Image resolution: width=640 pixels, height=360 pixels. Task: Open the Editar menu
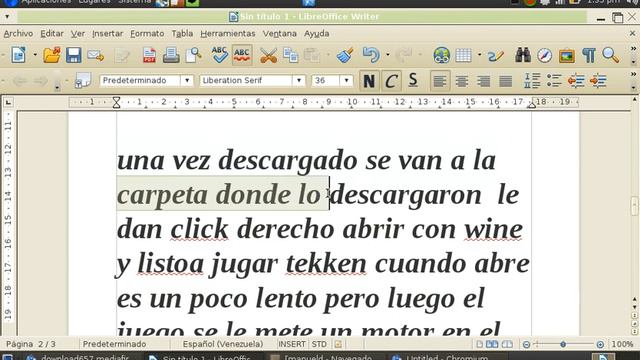pyautogui.click(x=51, y=33)
